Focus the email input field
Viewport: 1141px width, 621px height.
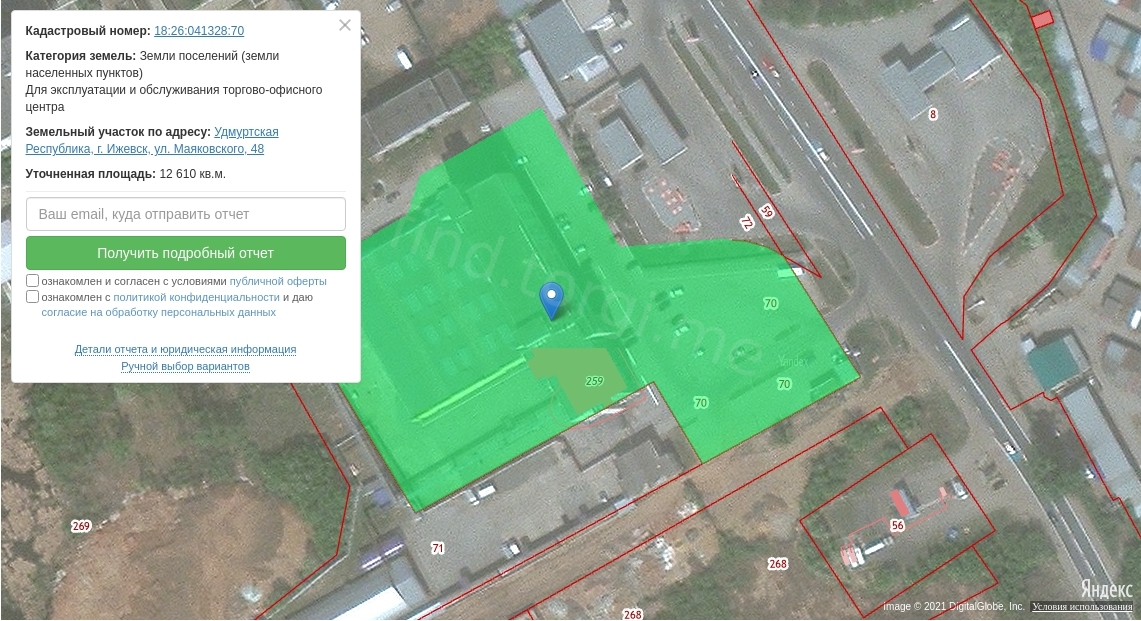tap(186, 214)
